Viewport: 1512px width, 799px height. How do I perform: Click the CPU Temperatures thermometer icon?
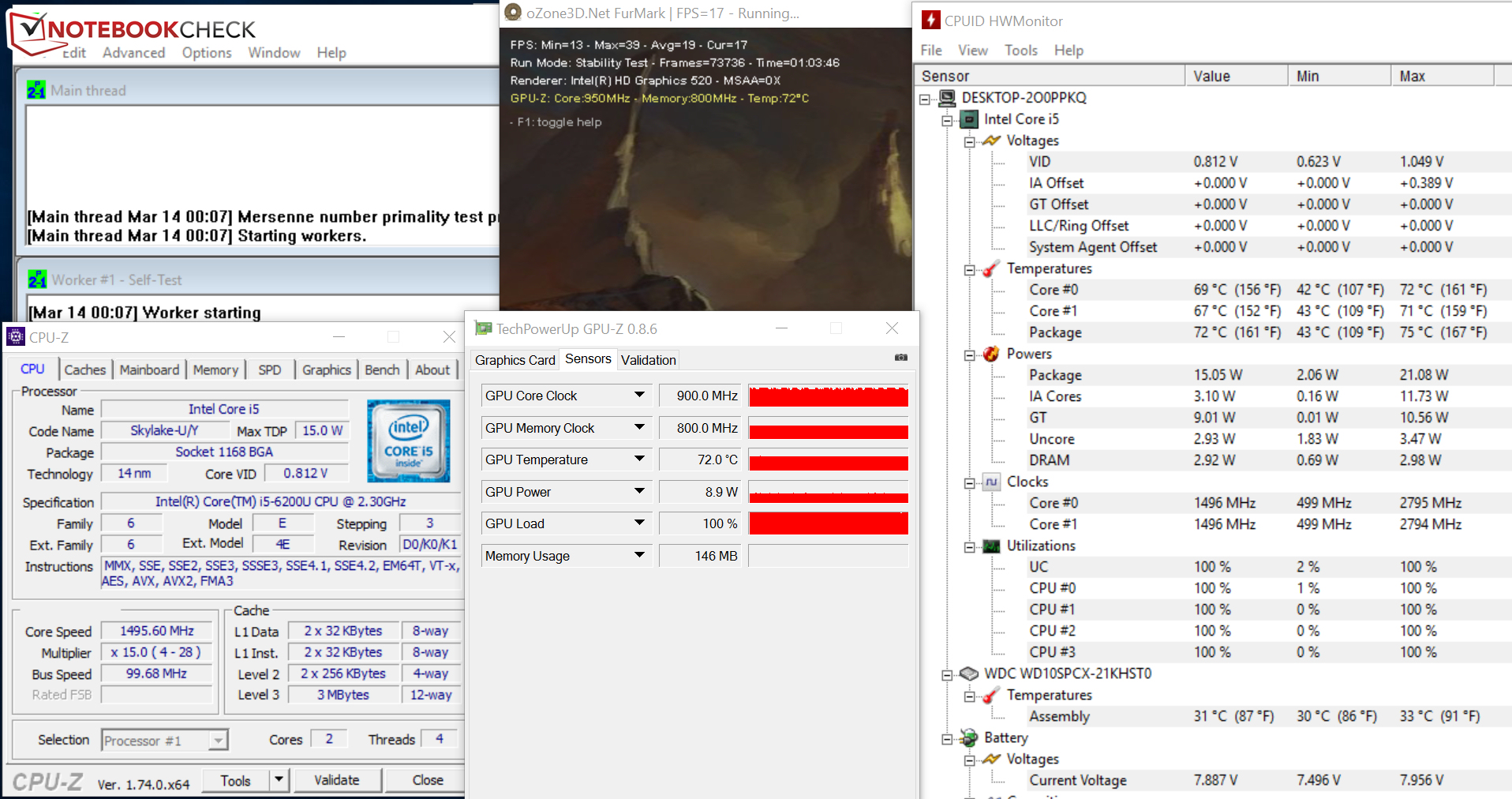click(x=991, y=268)
